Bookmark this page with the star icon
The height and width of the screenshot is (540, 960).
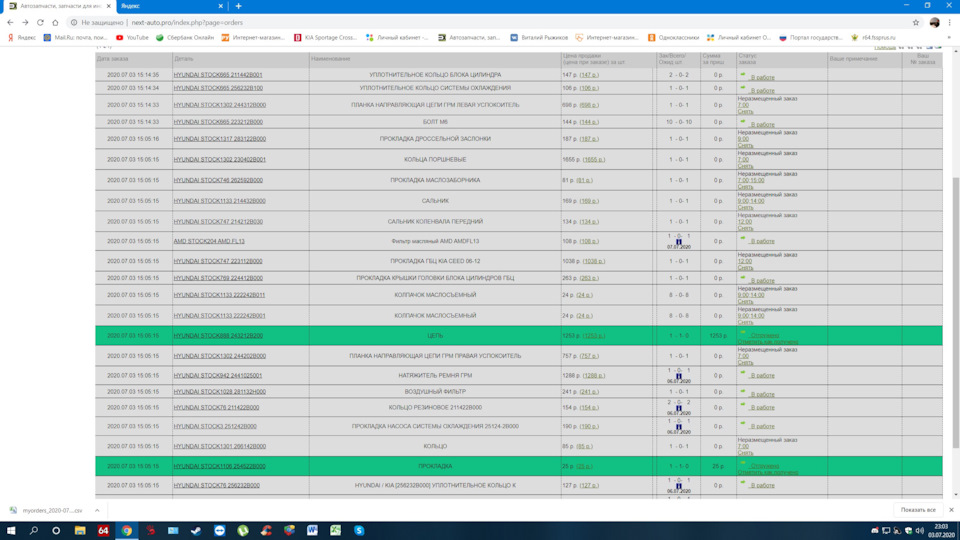916,23
